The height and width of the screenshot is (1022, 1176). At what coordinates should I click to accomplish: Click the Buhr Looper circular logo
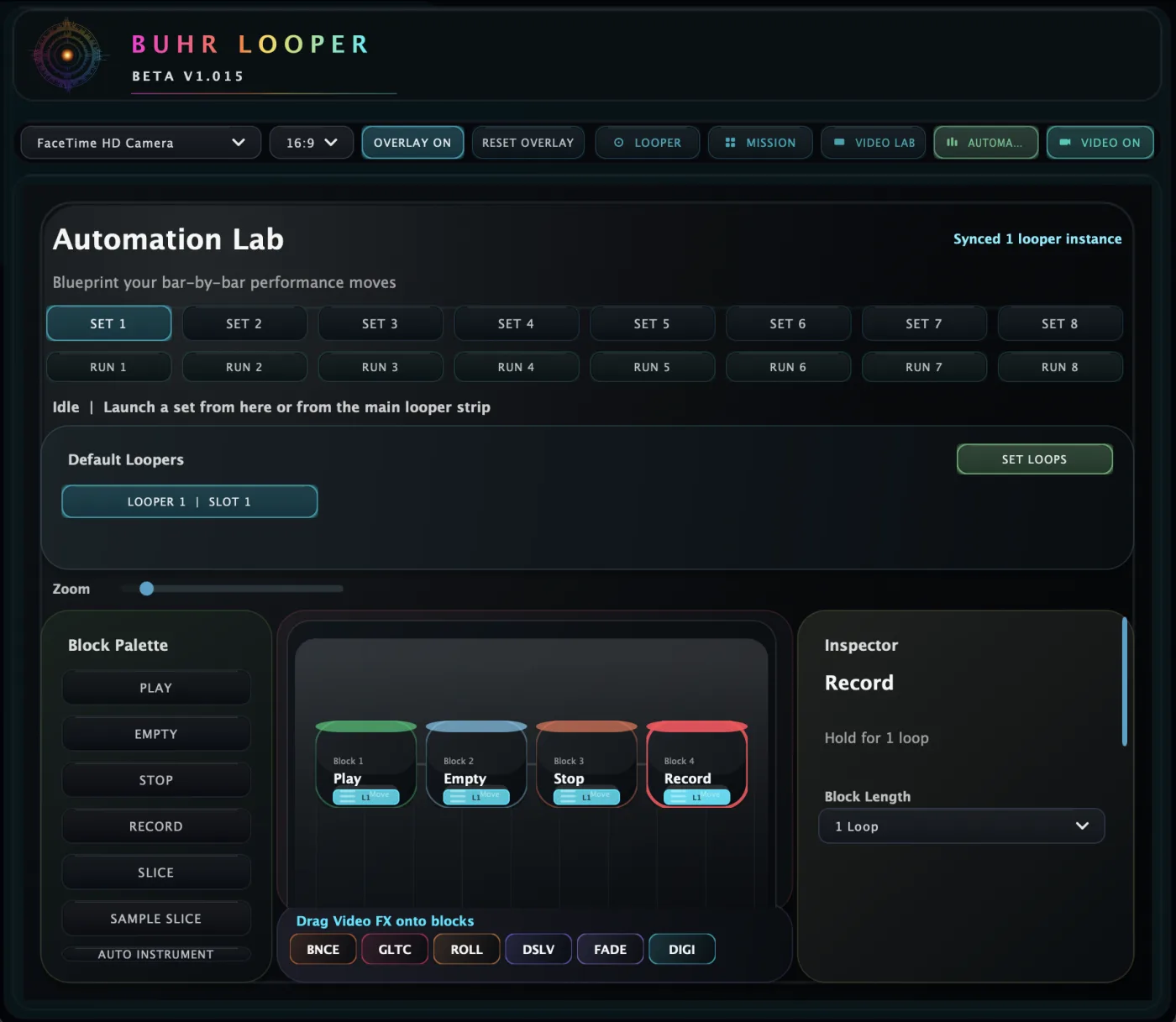coord(68,55)
